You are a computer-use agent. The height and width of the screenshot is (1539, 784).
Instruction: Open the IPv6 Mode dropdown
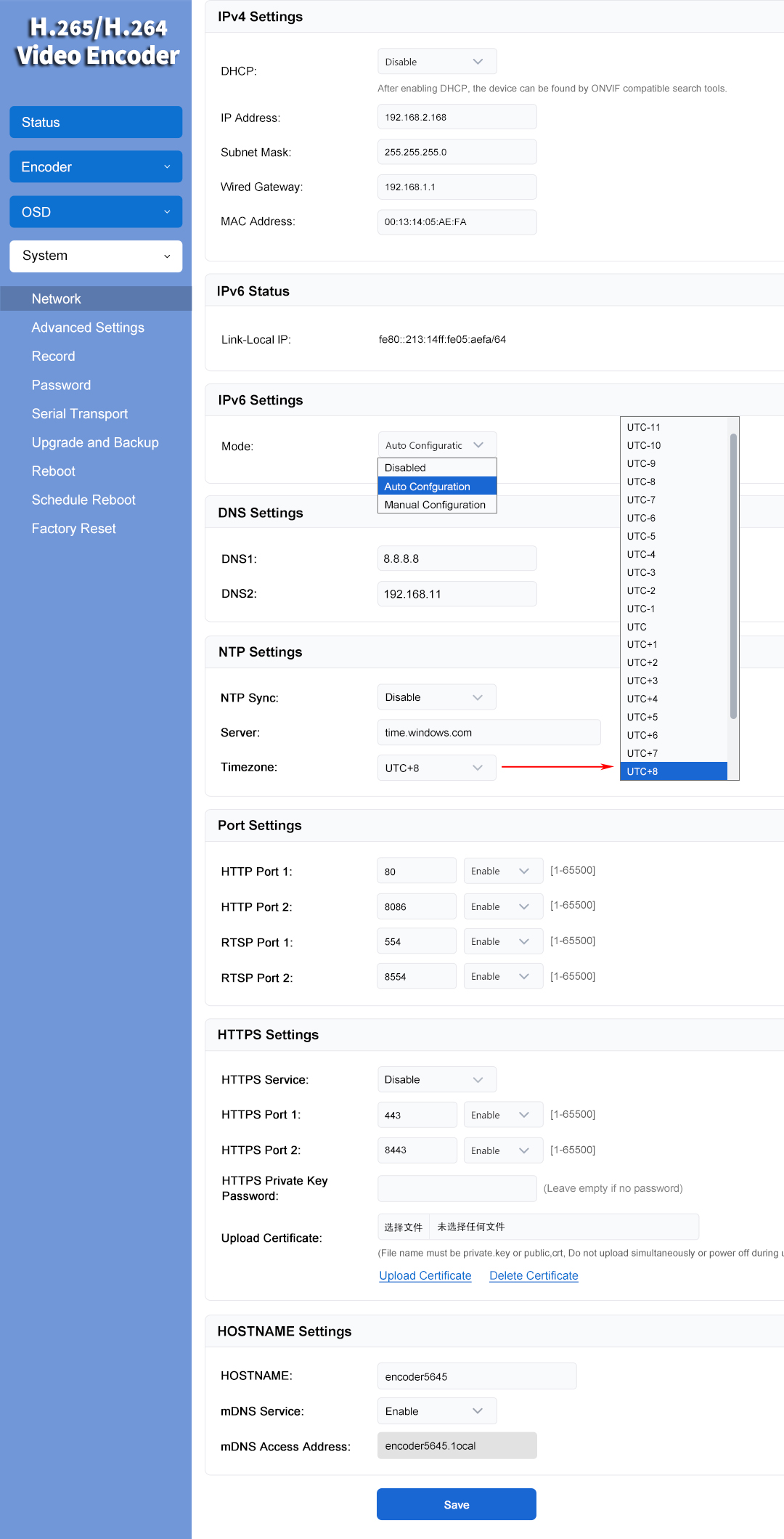coord(437,445)
